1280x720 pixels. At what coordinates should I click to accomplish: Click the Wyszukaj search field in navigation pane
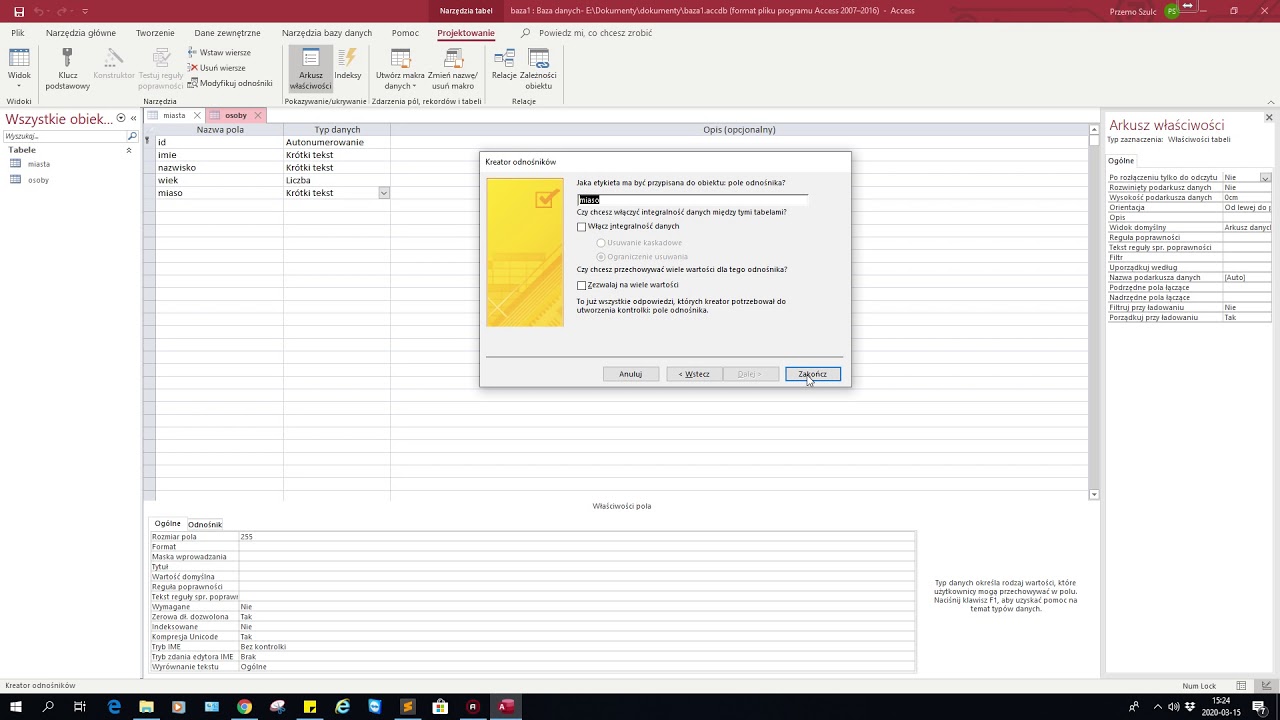click(66, 136)
